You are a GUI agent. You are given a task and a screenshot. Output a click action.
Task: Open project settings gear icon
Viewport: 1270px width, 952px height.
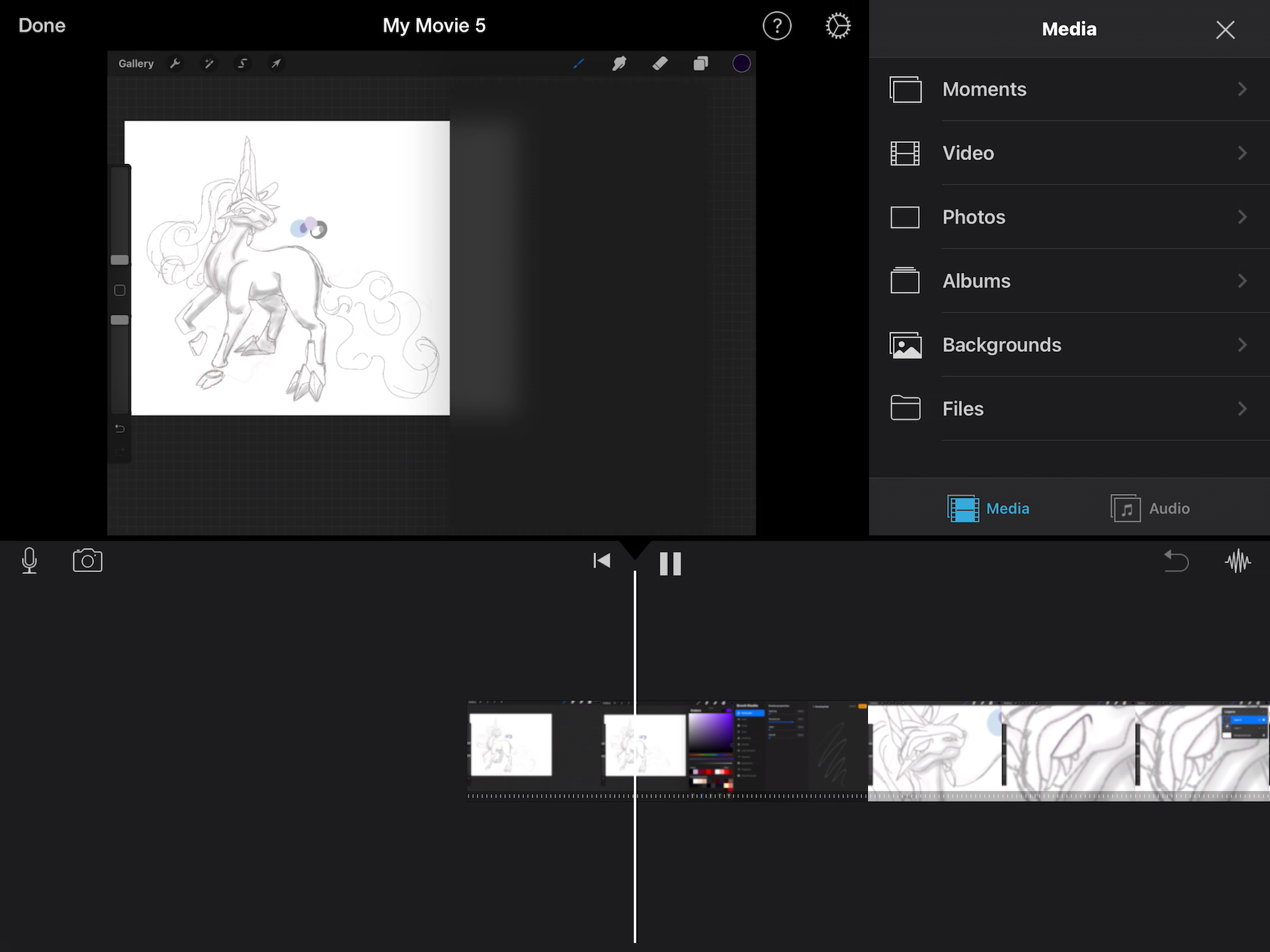[838, 26]
